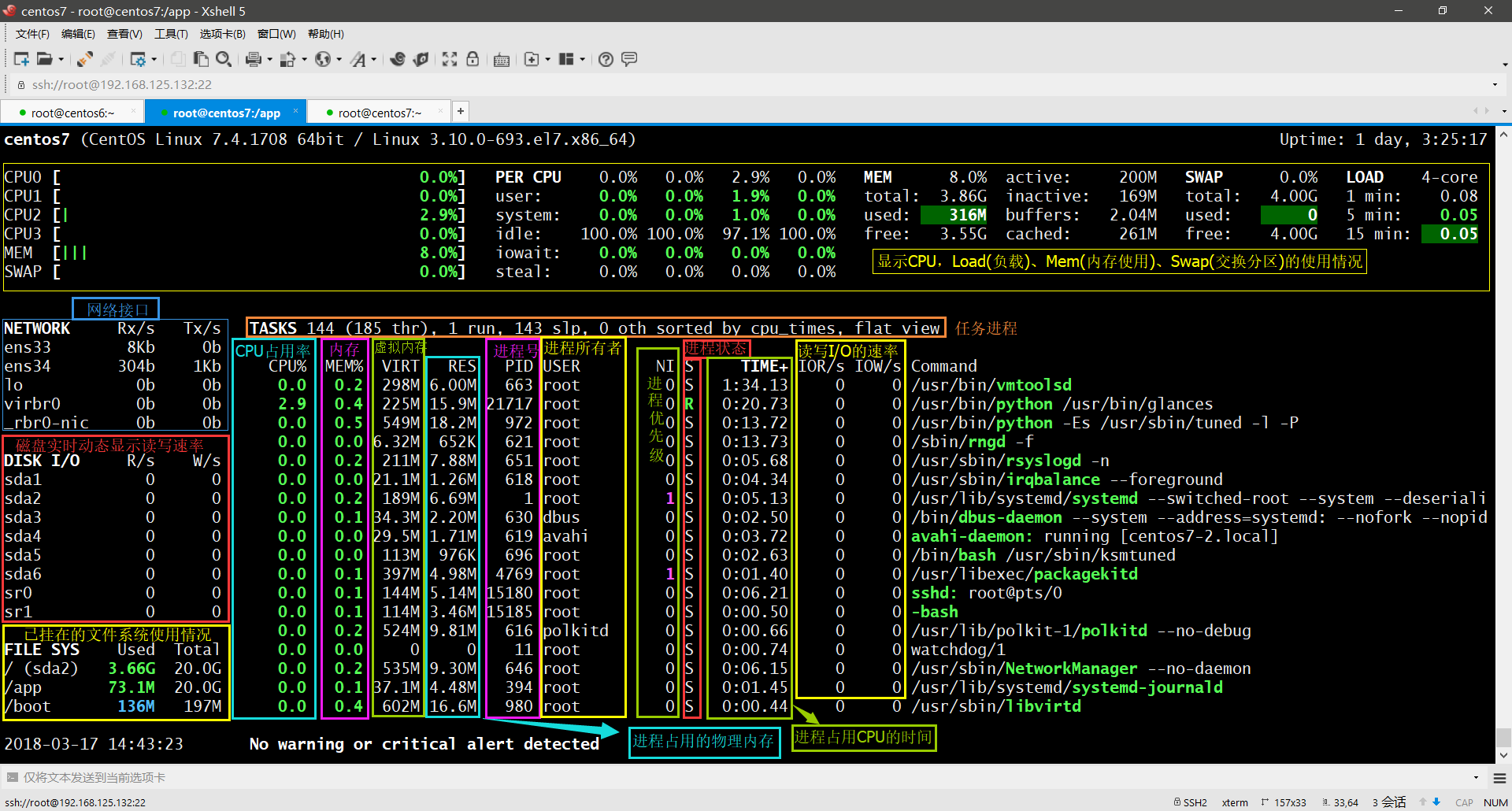Click the blue download arrow in status bar
The image size is (1512, 811).
[x=1436, y=802]
